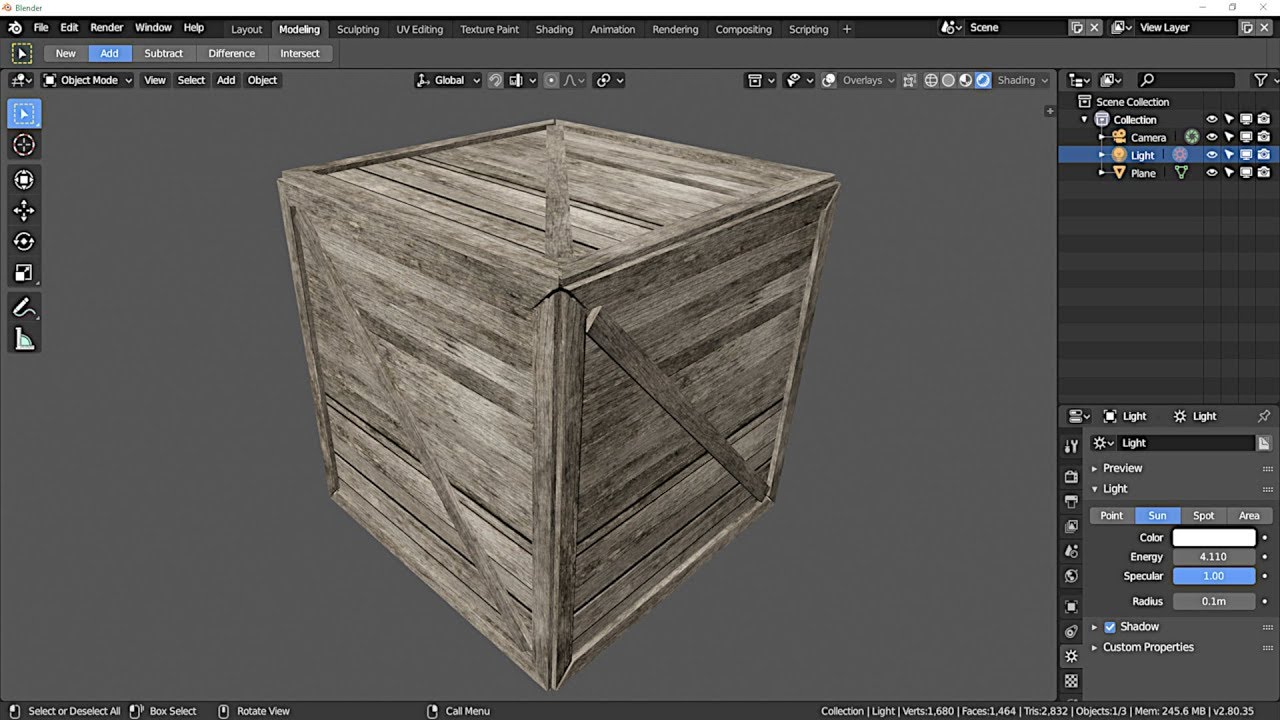Viewport: 1280px width, 720px height.
Task: Open the Render properties tab
Action: tap(1071, 476)
